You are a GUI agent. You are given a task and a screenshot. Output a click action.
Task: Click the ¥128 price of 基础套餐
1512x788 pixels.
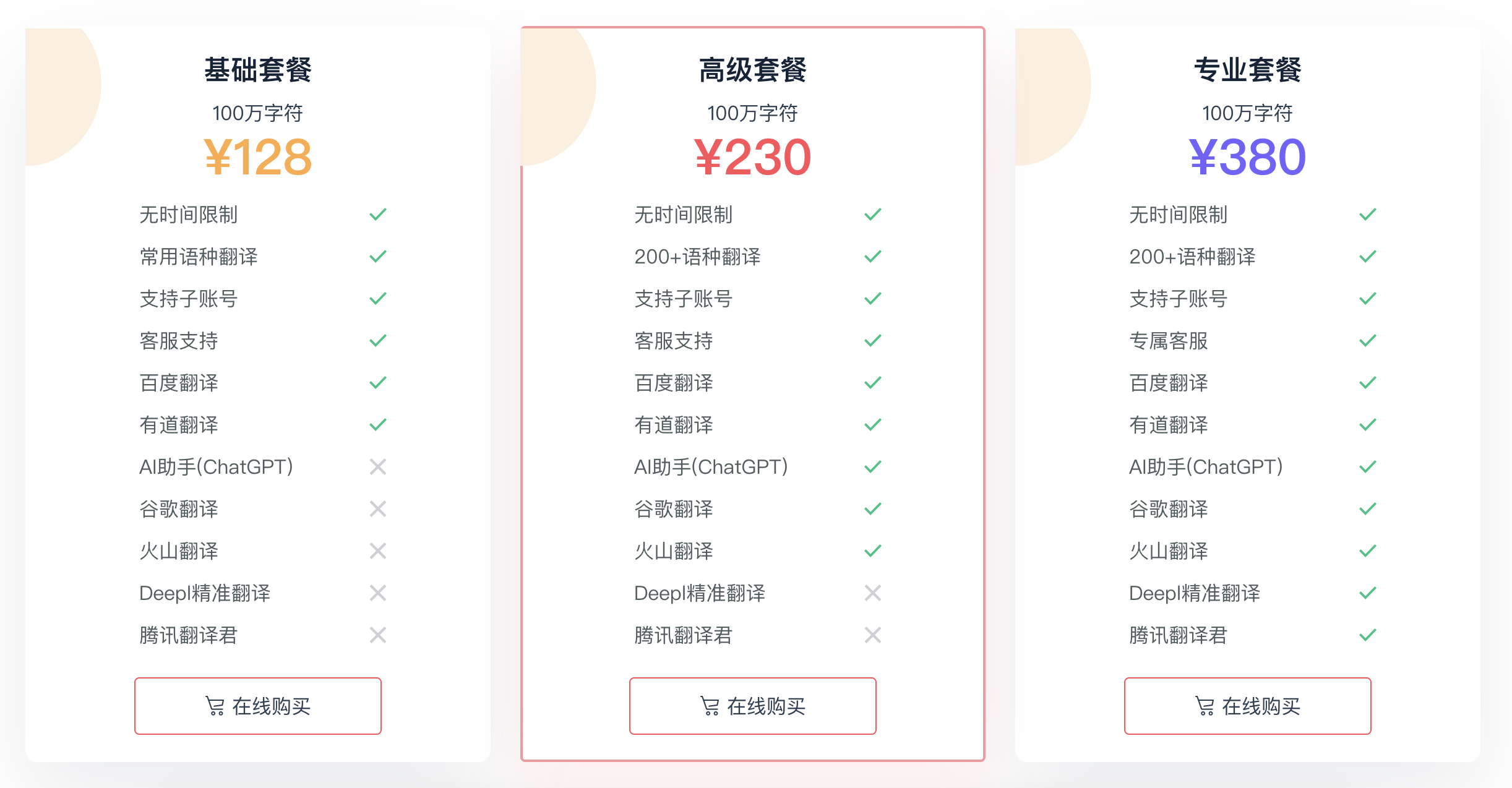(258, 157)
